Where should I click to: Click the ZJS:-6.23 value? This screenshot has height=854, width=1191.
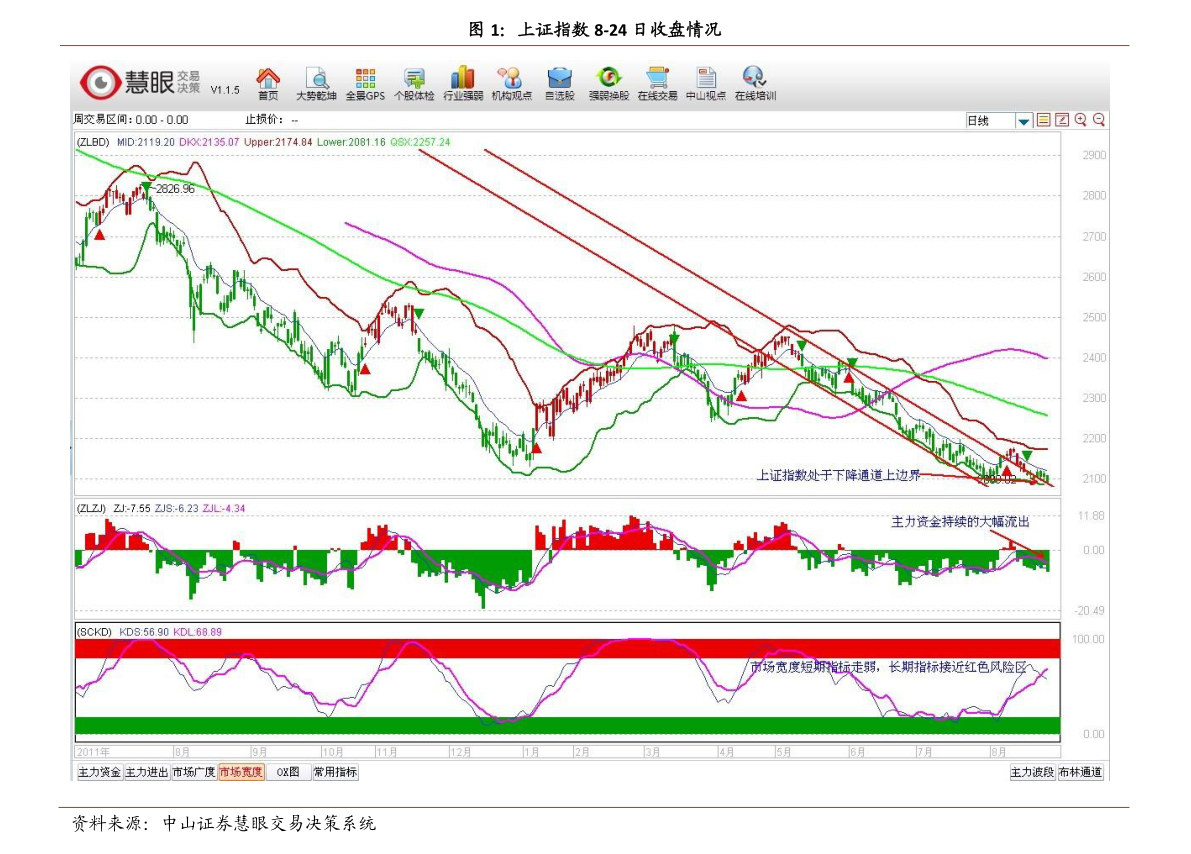coord(176,508)
